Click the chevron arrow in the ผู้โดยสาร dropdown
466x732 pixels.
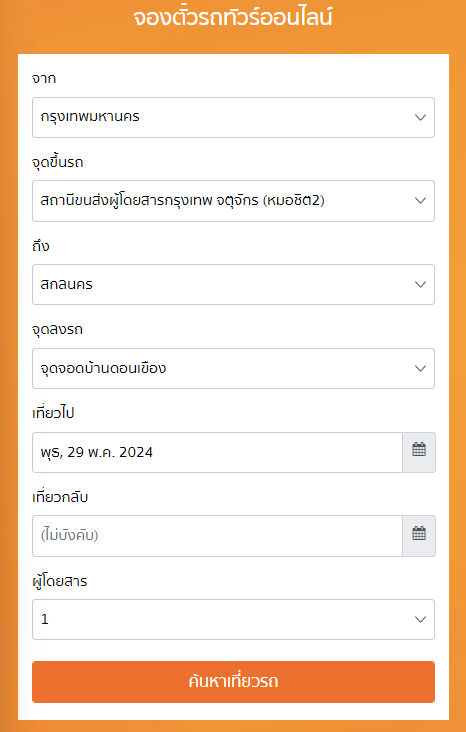tap(420, 619)
